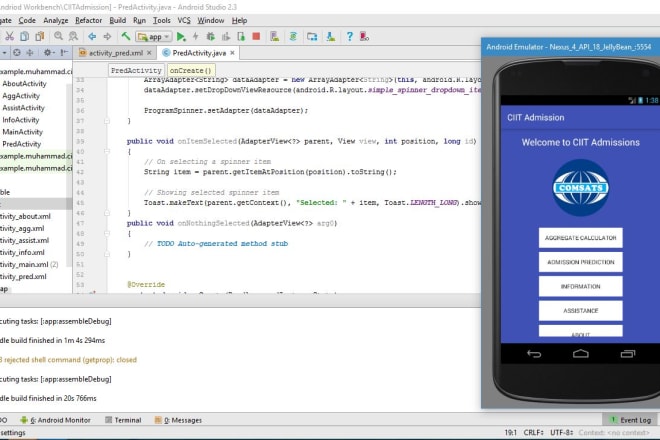Viewport: 660px width, 440px height.
Task: Select AssistActivity in project tree
Action: pos(23,108)
